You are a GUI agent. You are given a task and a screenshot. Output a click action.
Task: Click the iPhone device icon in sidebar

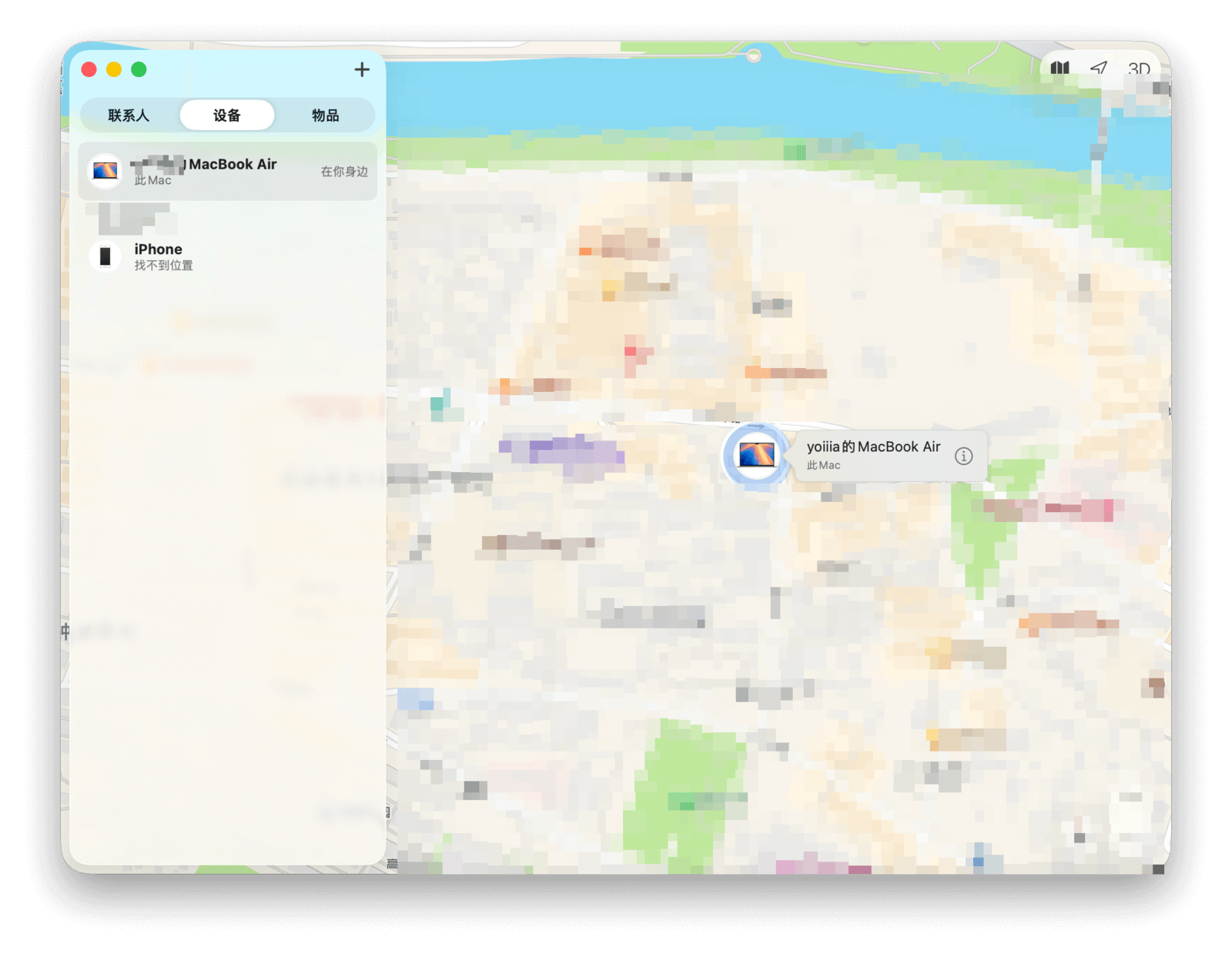pyautogui.click(x=105, y=256)
